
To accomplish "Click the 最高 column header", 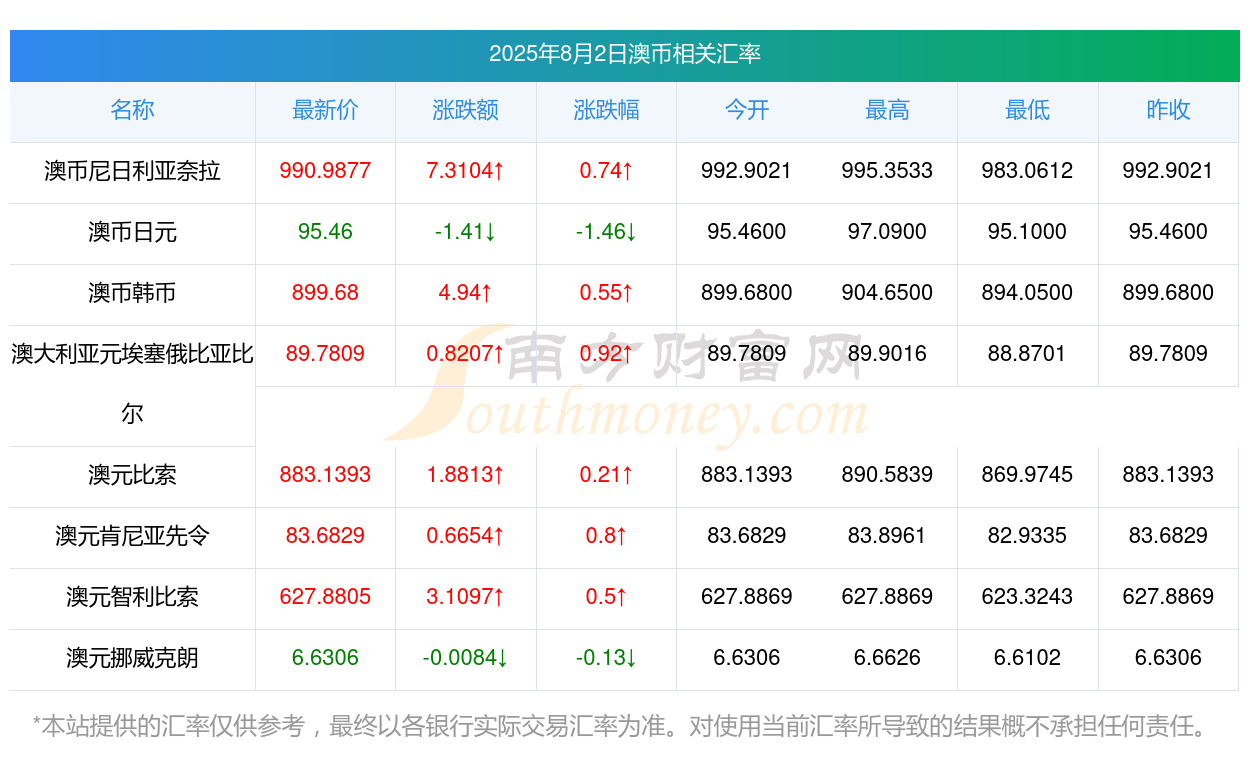I will (887, 110).
